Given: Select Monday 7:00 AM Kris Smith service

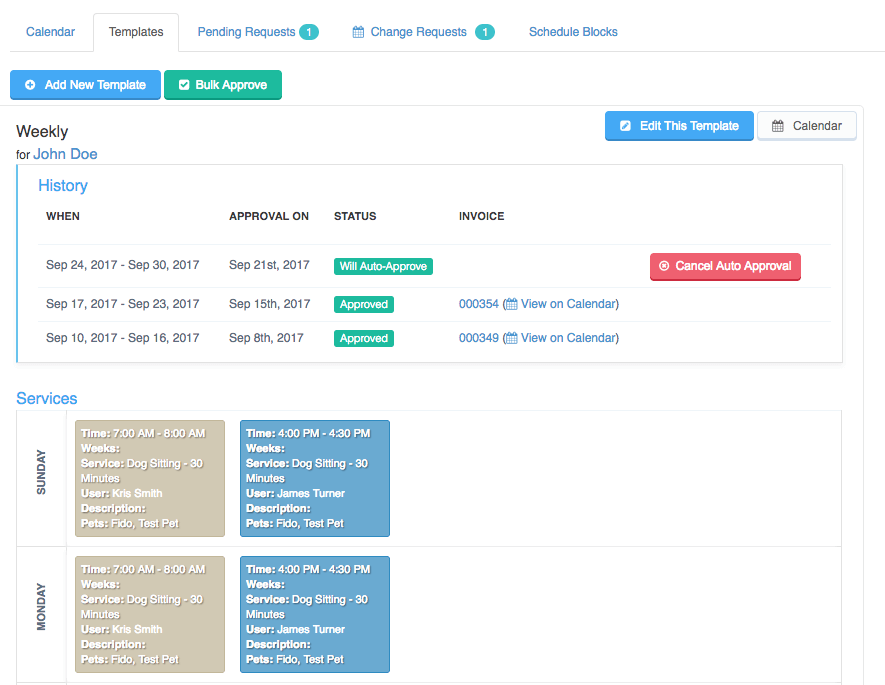Looking at the screenshot, I should (150, 614).
